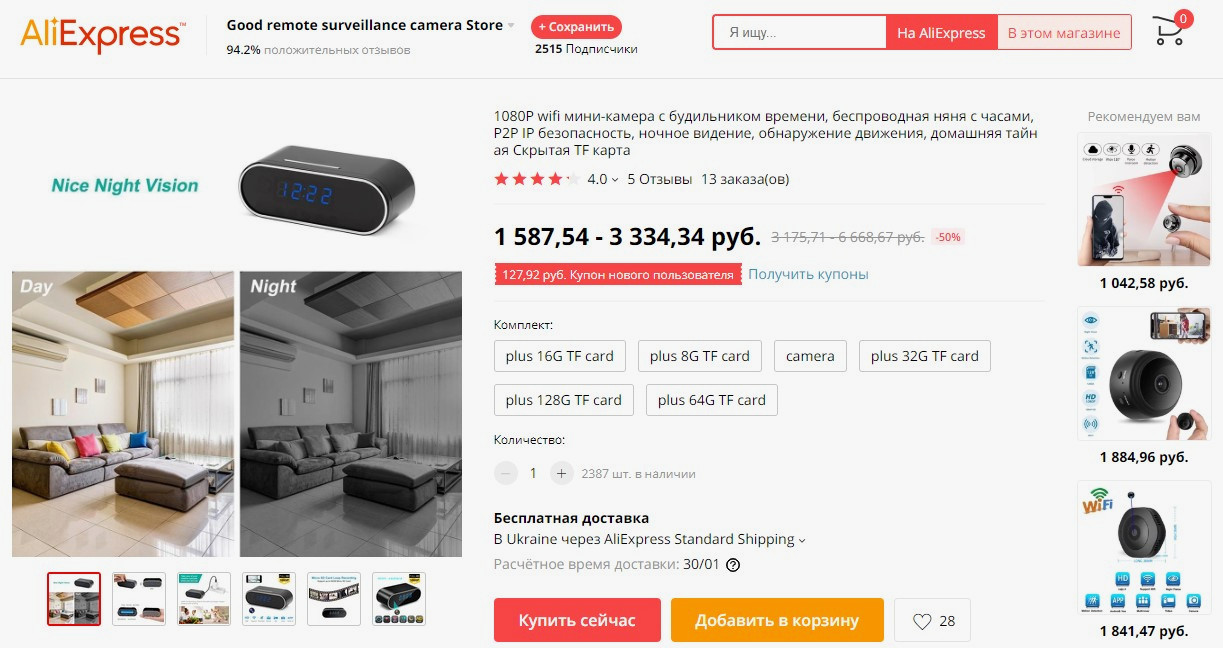Click the delivery date help question icon
Image resolution: width=1223 pixels, height=648 pixels.
coord(733,565)
